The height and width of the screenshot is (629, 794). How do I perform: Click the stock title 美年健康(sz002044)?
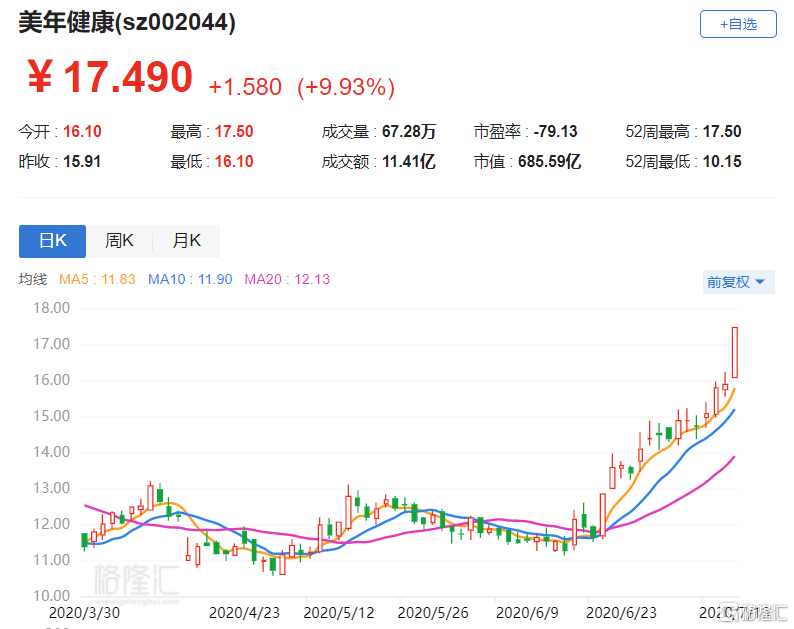pyautogui.click(x=127, y=22)
